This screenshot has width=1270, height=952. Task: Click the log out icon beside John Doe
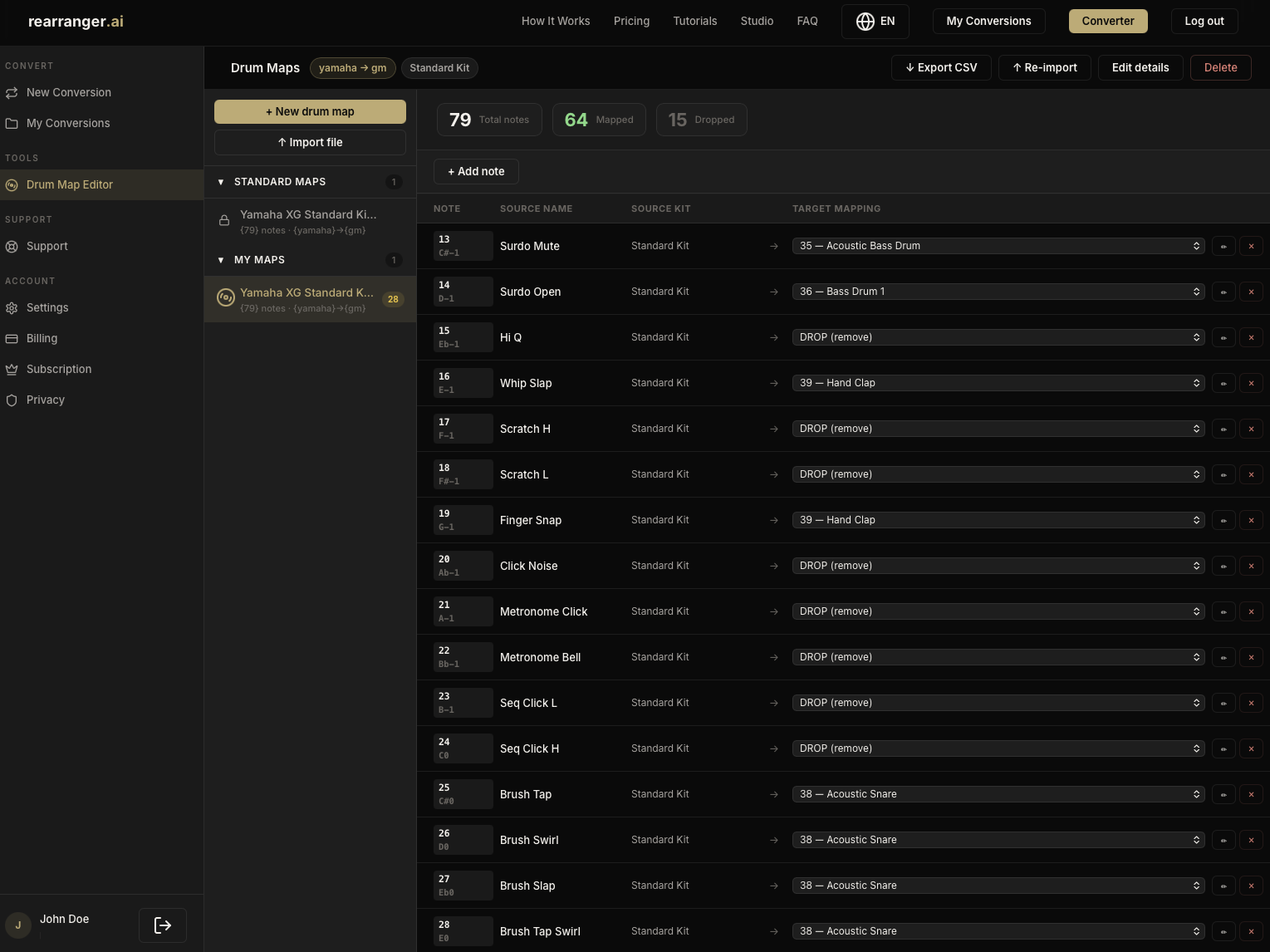162,925
